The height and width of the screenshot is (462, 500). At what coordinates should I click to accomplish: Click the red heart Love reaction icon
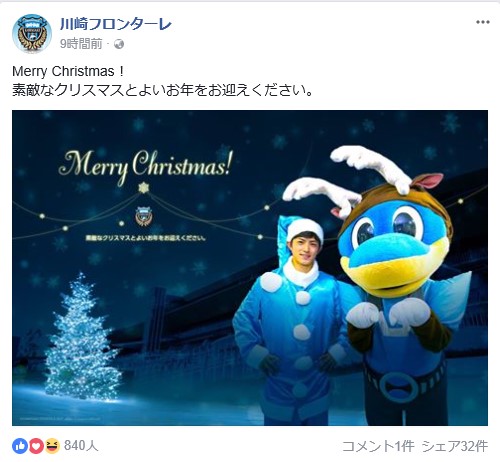pyautogui.click(x=36, y=446)
